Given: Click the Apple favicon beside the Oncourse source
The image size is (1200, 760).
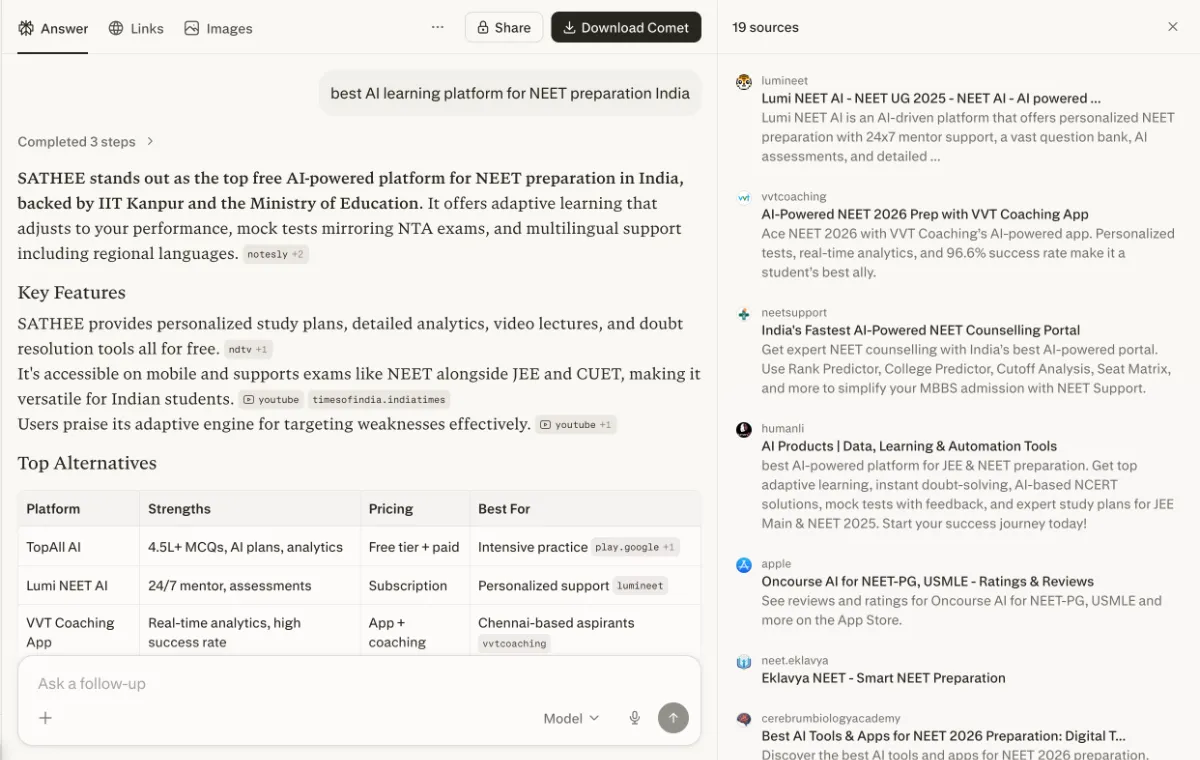Looking at the screenshot, I should 743,565.
